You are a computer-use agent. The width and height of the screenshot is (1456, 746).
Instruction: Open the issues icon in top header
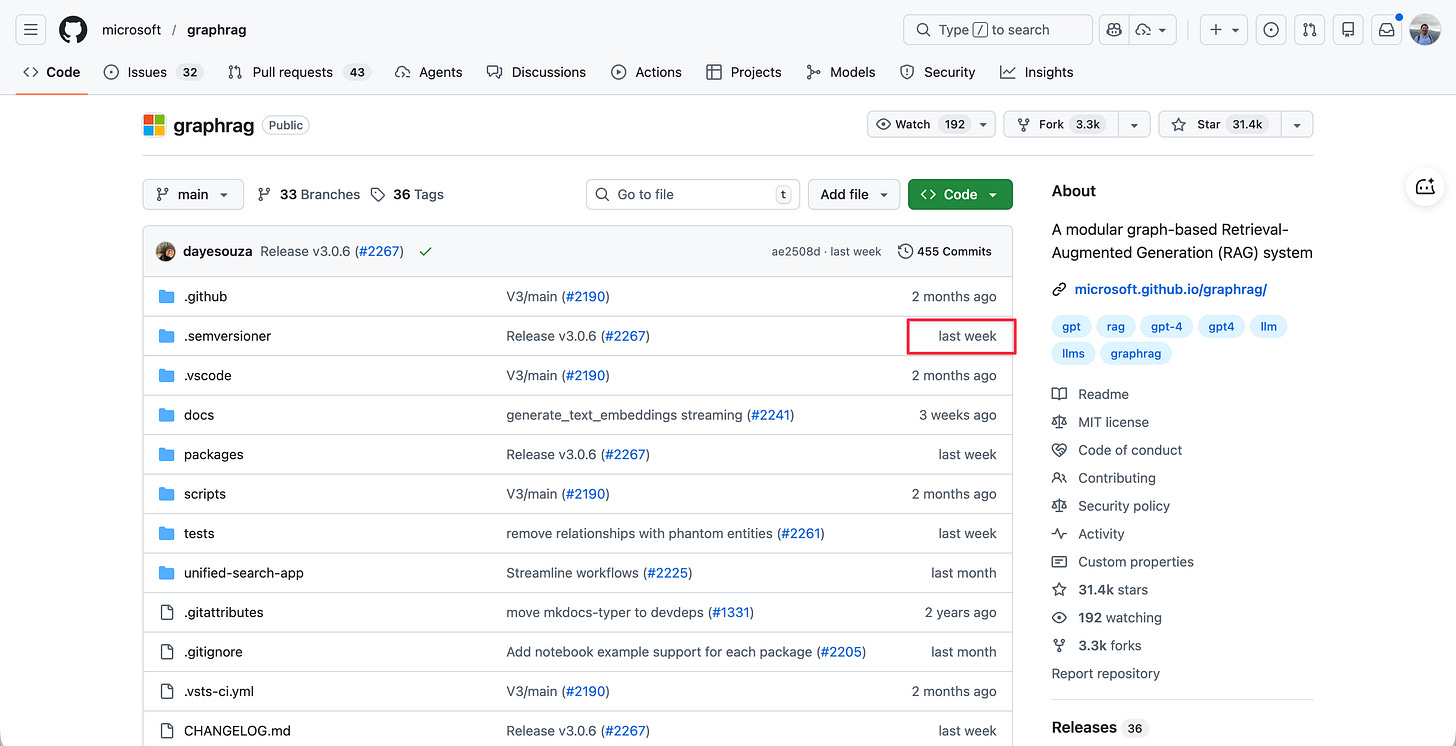click(1271, 30)
